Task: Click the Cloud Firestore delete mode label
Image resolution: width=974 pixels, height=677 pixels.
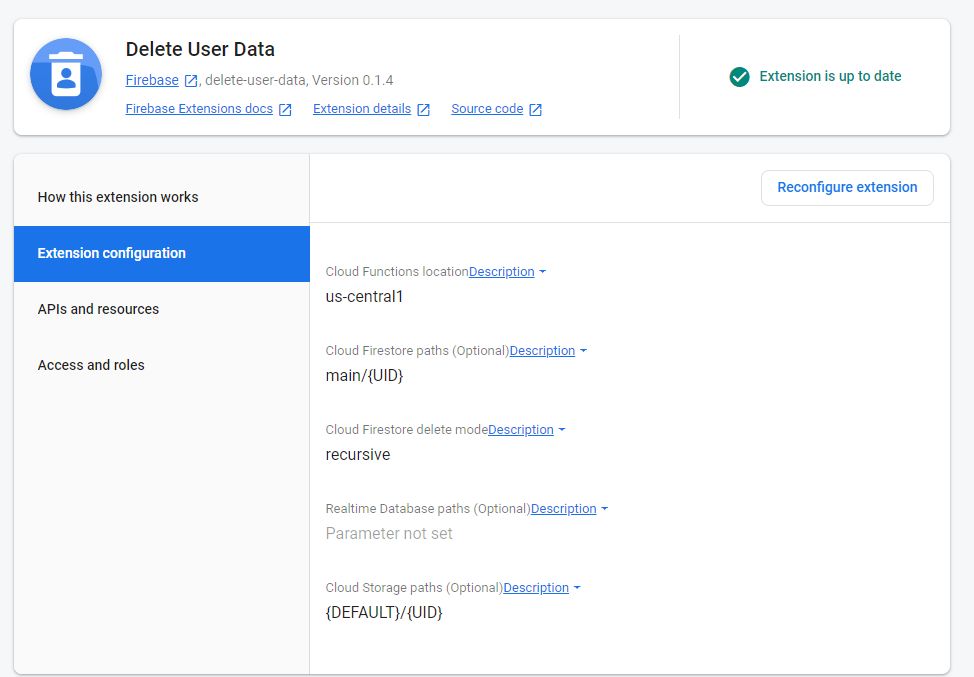Action: pyautogui.click(x=407, y=429)
